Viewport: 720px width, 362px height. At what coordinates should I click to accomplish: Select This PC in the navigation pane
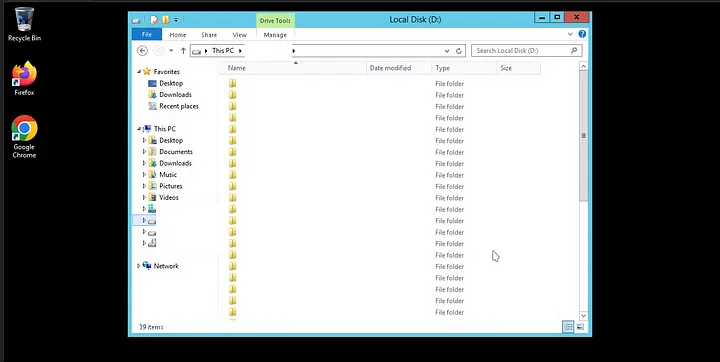164,129
